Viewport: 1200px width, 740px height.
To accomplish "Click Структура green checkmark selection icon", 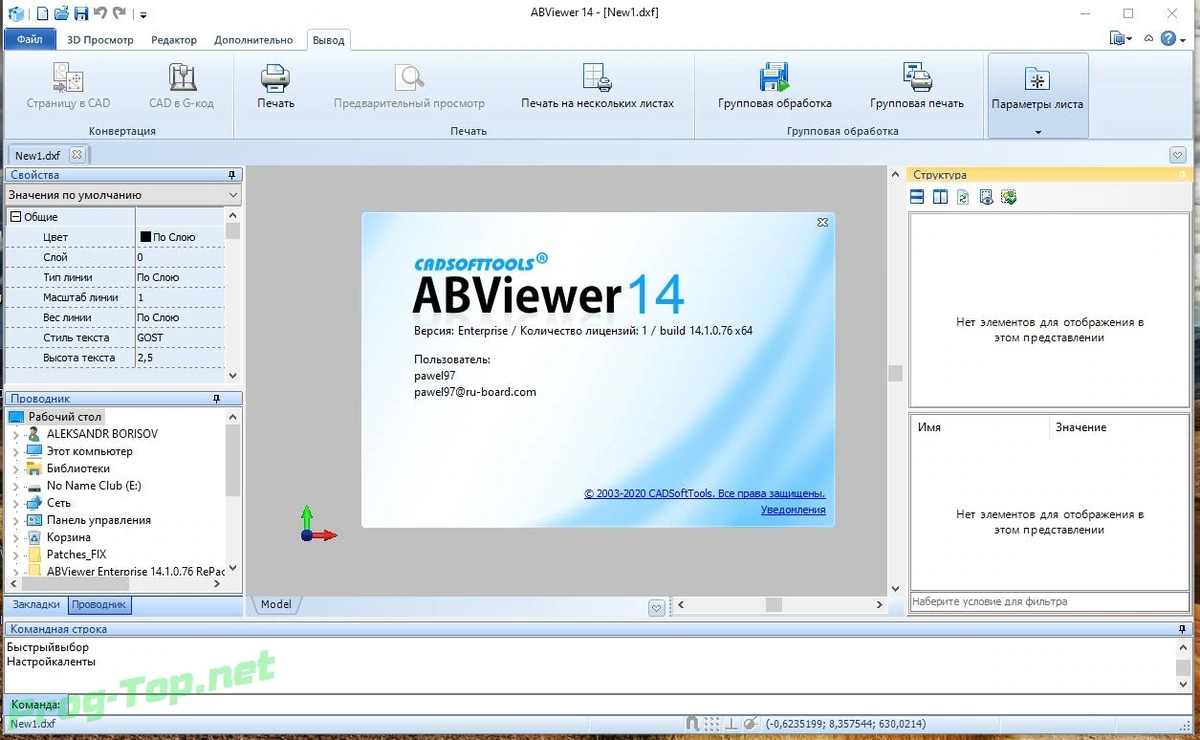I will tap(1009, 197).
